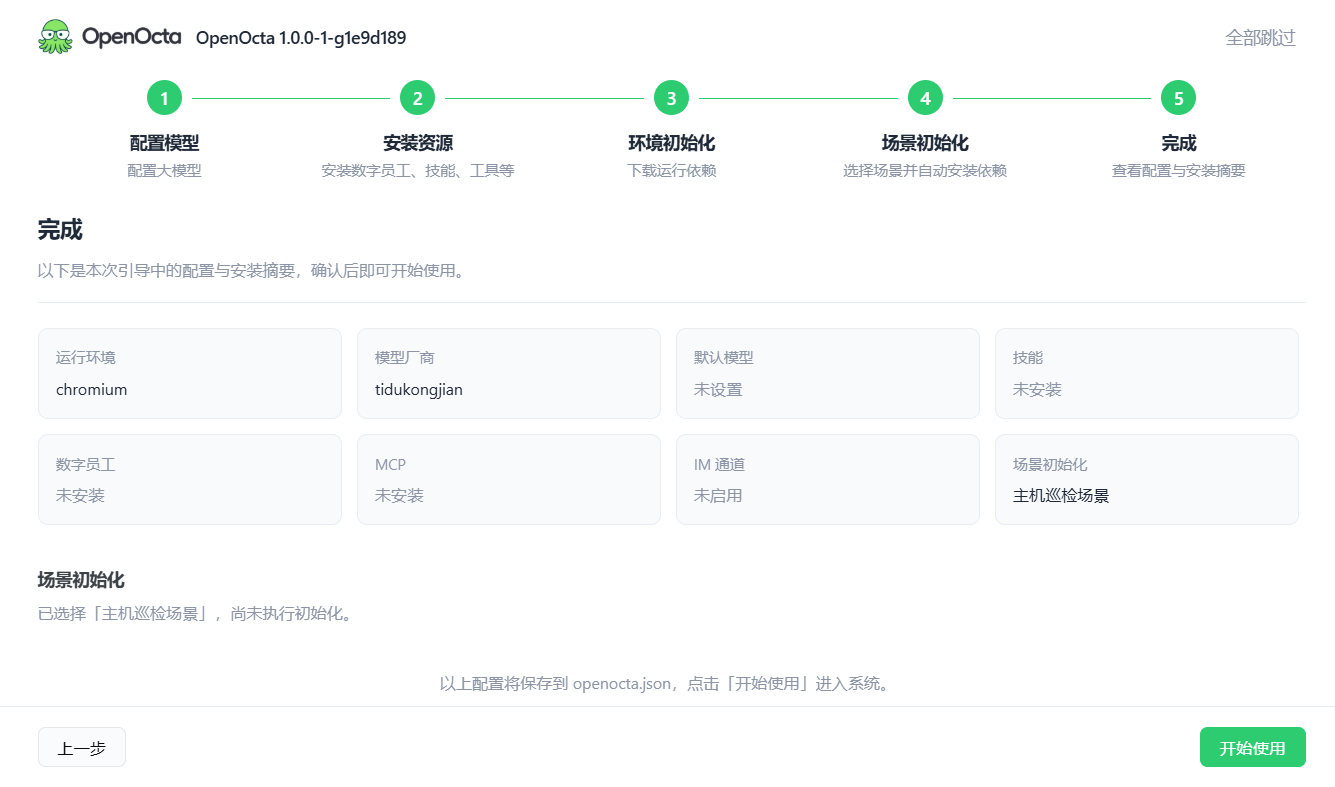Click the OpenOcta version text in header

click(x=301, y=38)
